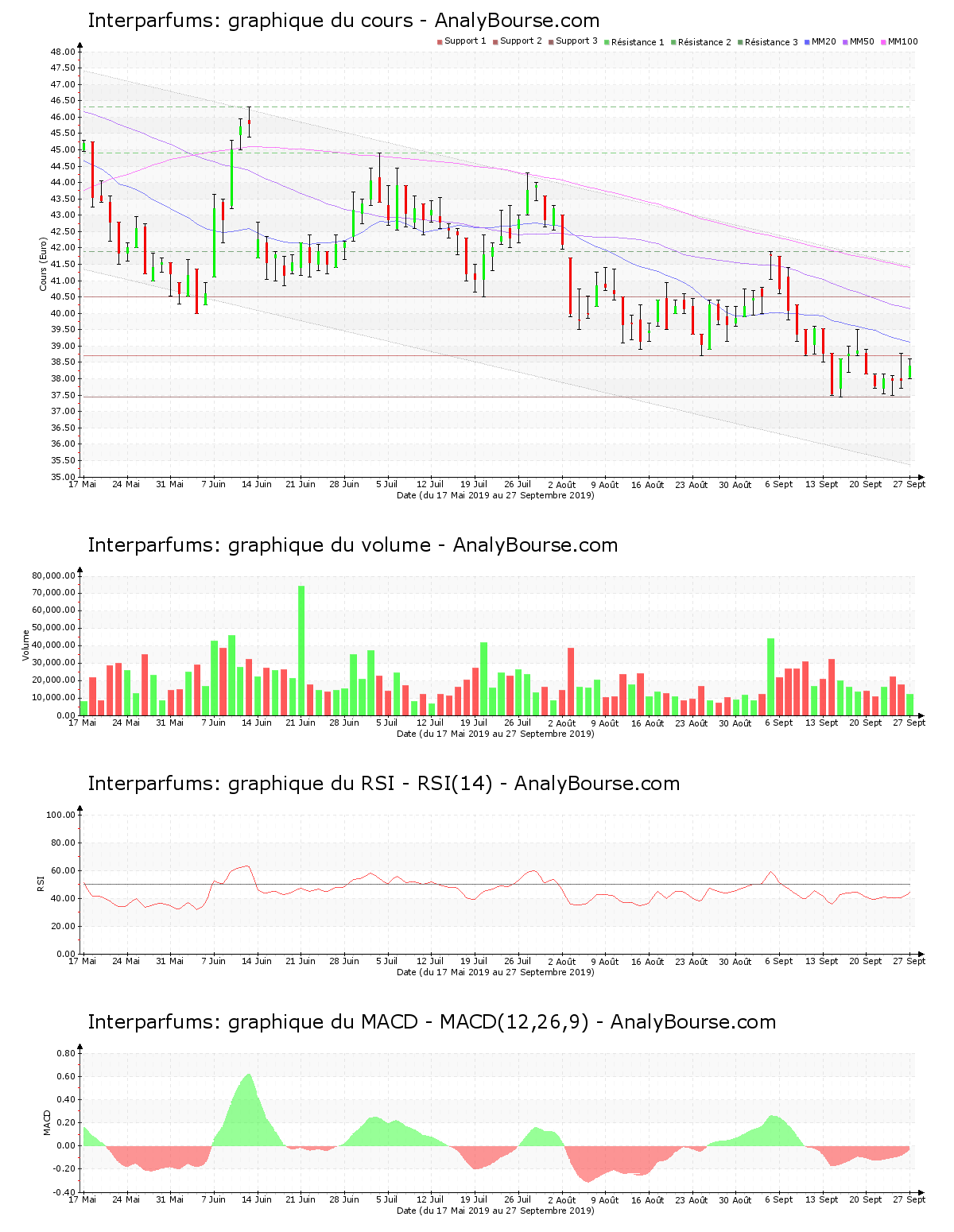Click the 35.00 value on the price axis

[64, 477]
